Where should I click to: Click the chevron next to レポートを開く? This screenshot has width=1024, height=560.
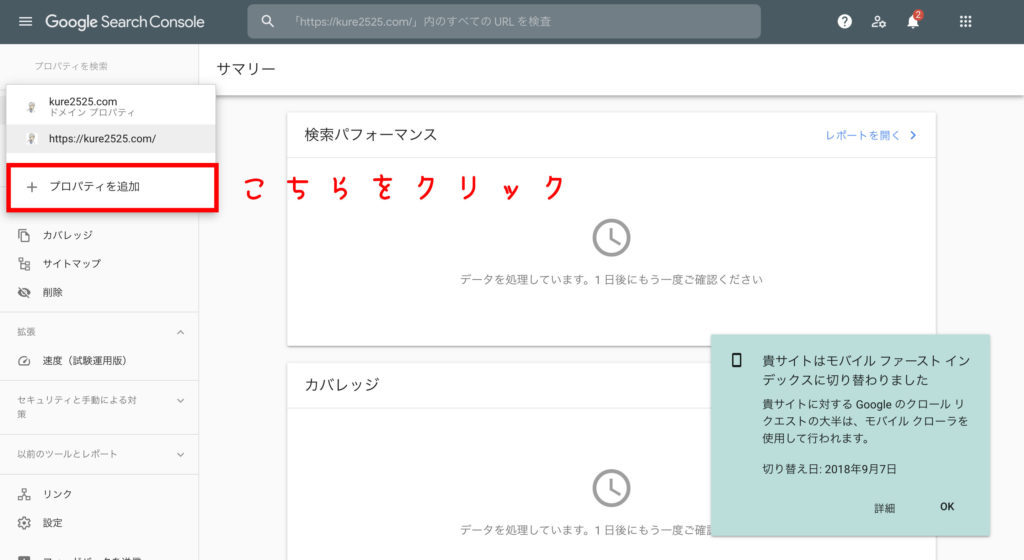(x=913, y=135)
